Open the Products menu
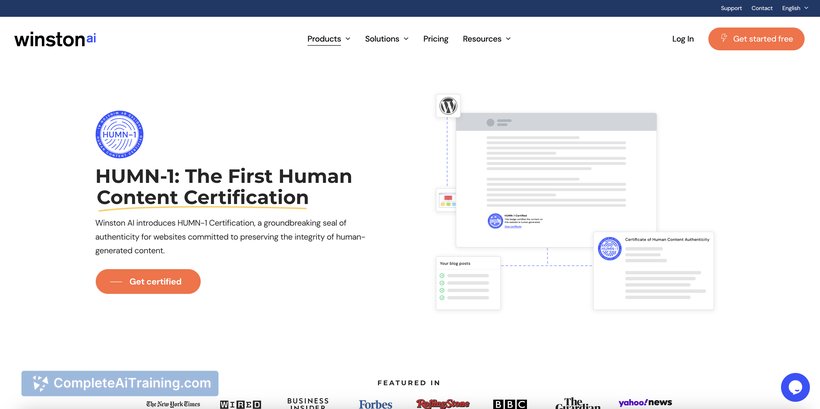This screenshot has height=409, width=820. pyautogui.click(x=324, y=39)
